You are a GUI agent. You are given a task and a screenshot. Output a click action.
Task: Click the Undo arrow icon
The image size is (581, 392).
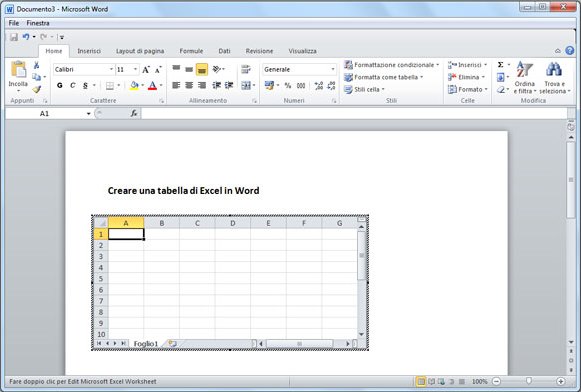pyautogui.click(x=26, y=37)
